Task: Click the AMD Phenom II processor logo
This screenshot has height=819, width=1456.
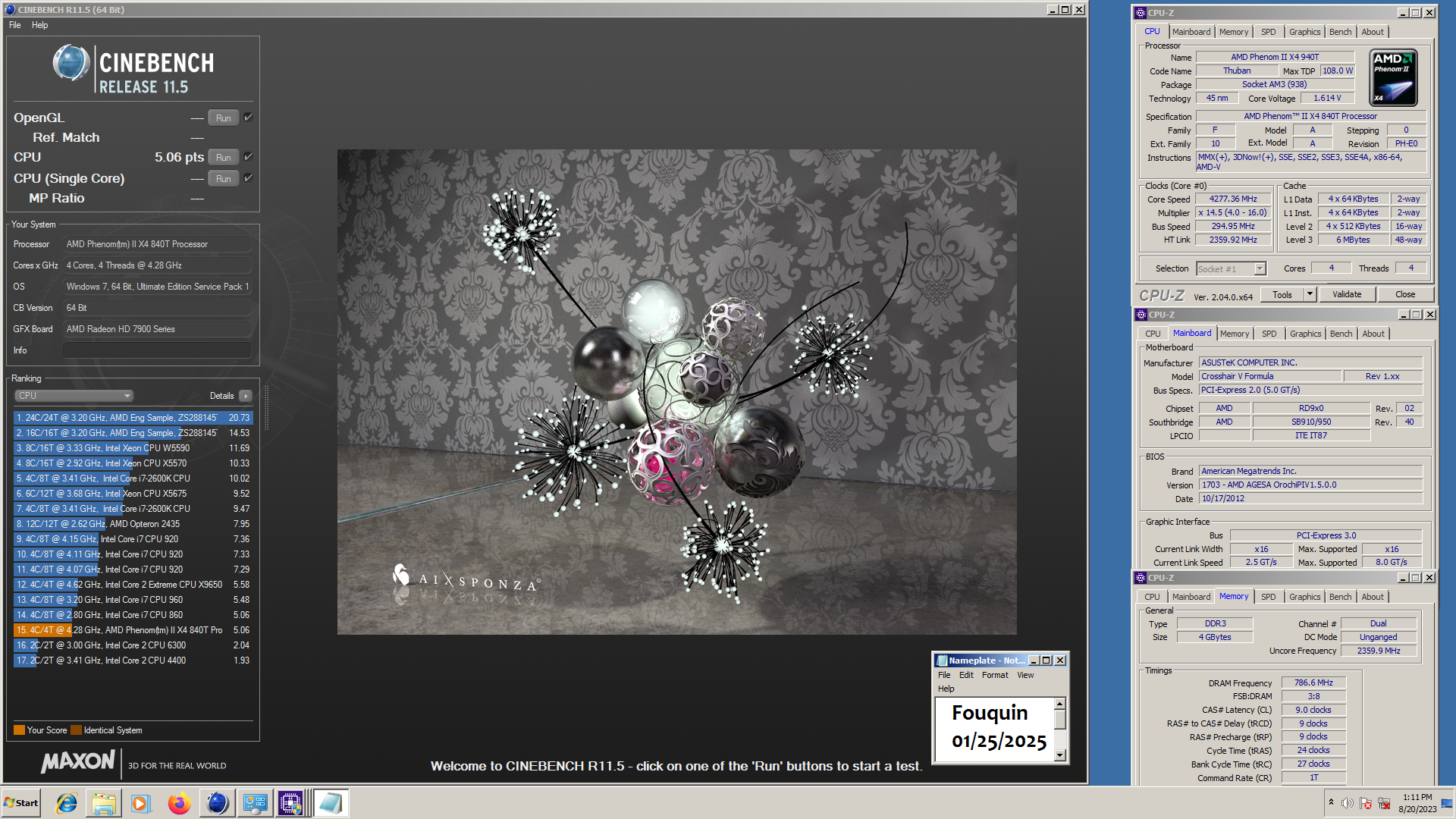Action: tap(1394, 77)
